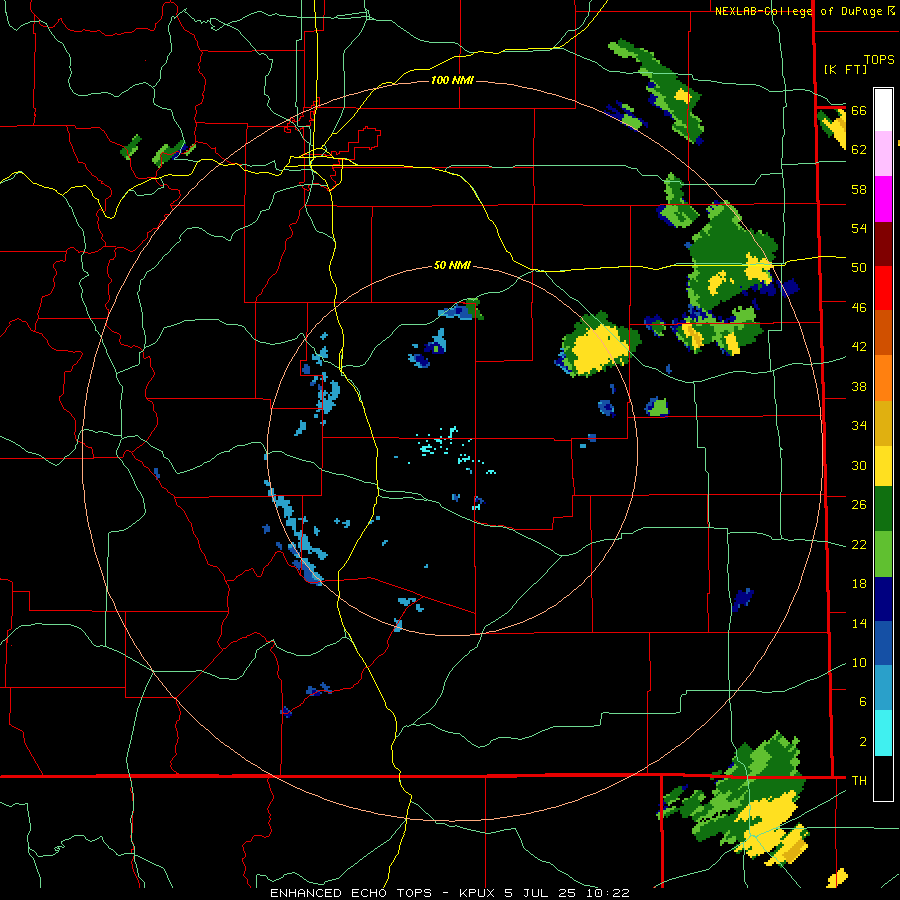Click the "NEXLAB-College of DuPage" credit text
900x900 pixels.
(x=800, y=11)
